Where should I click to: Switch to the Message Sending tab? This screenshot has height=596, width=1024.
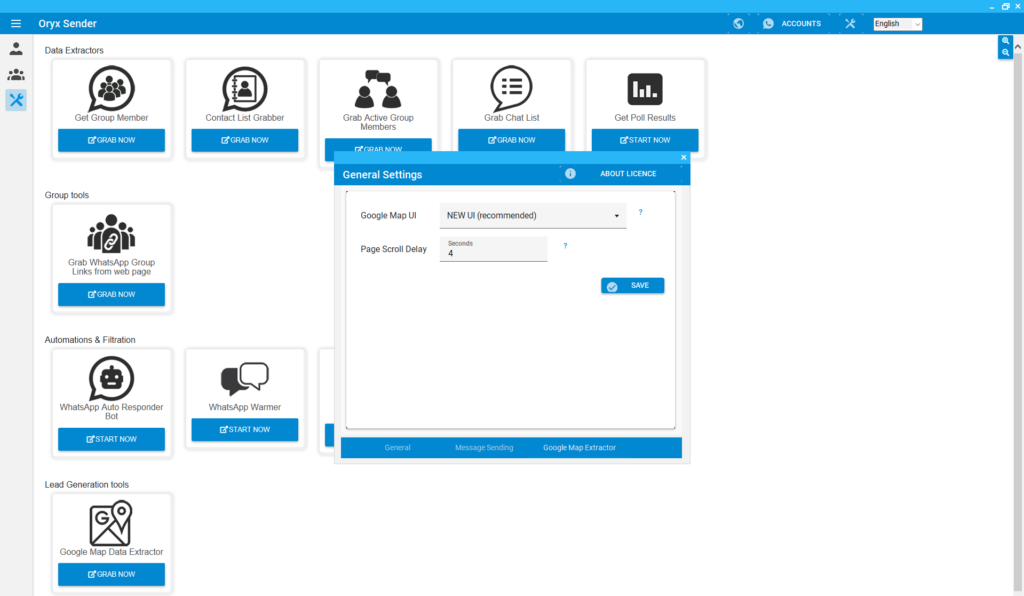pos(484,448)
